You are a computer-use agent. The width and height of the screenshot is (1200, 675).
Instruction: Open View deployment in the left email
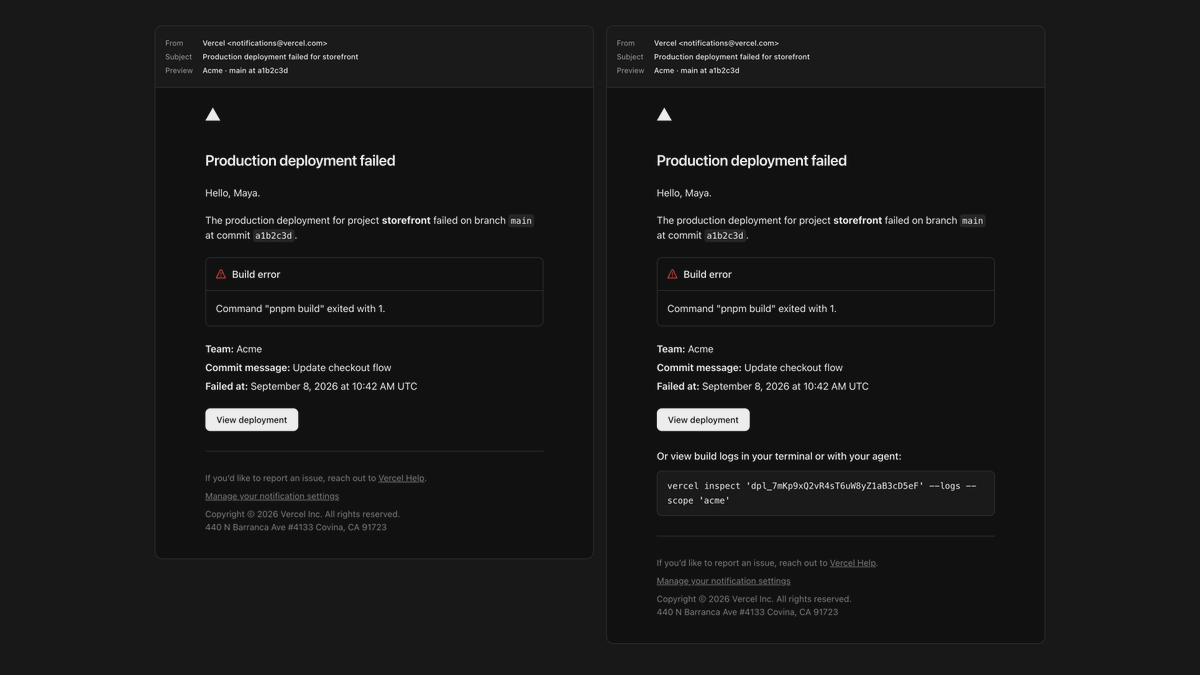(x=252, y=420)
